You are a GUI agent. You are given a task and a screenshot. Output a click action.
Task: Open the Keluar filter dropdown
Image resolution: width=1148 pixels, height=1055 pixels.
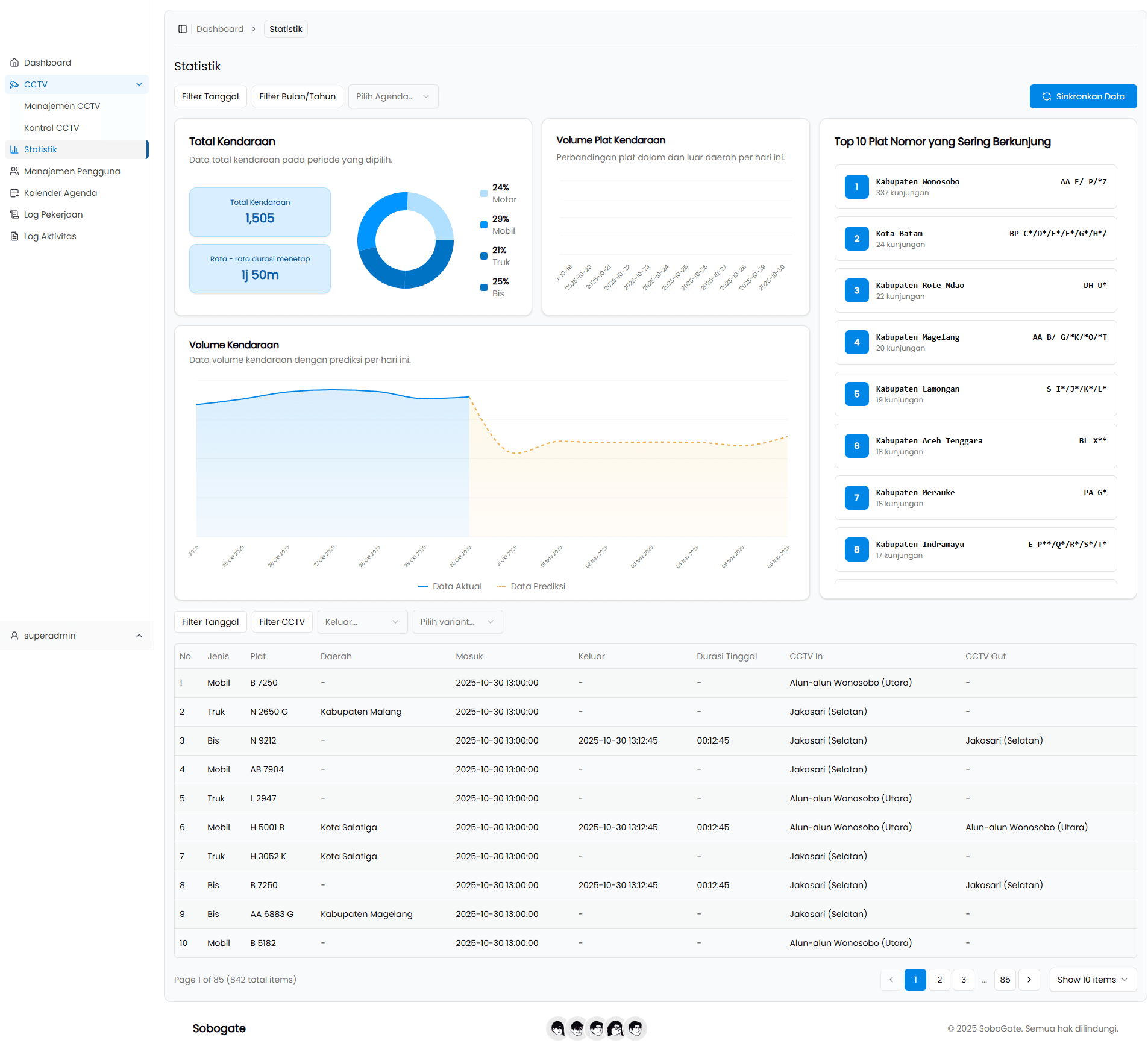[x=362, y=622]
